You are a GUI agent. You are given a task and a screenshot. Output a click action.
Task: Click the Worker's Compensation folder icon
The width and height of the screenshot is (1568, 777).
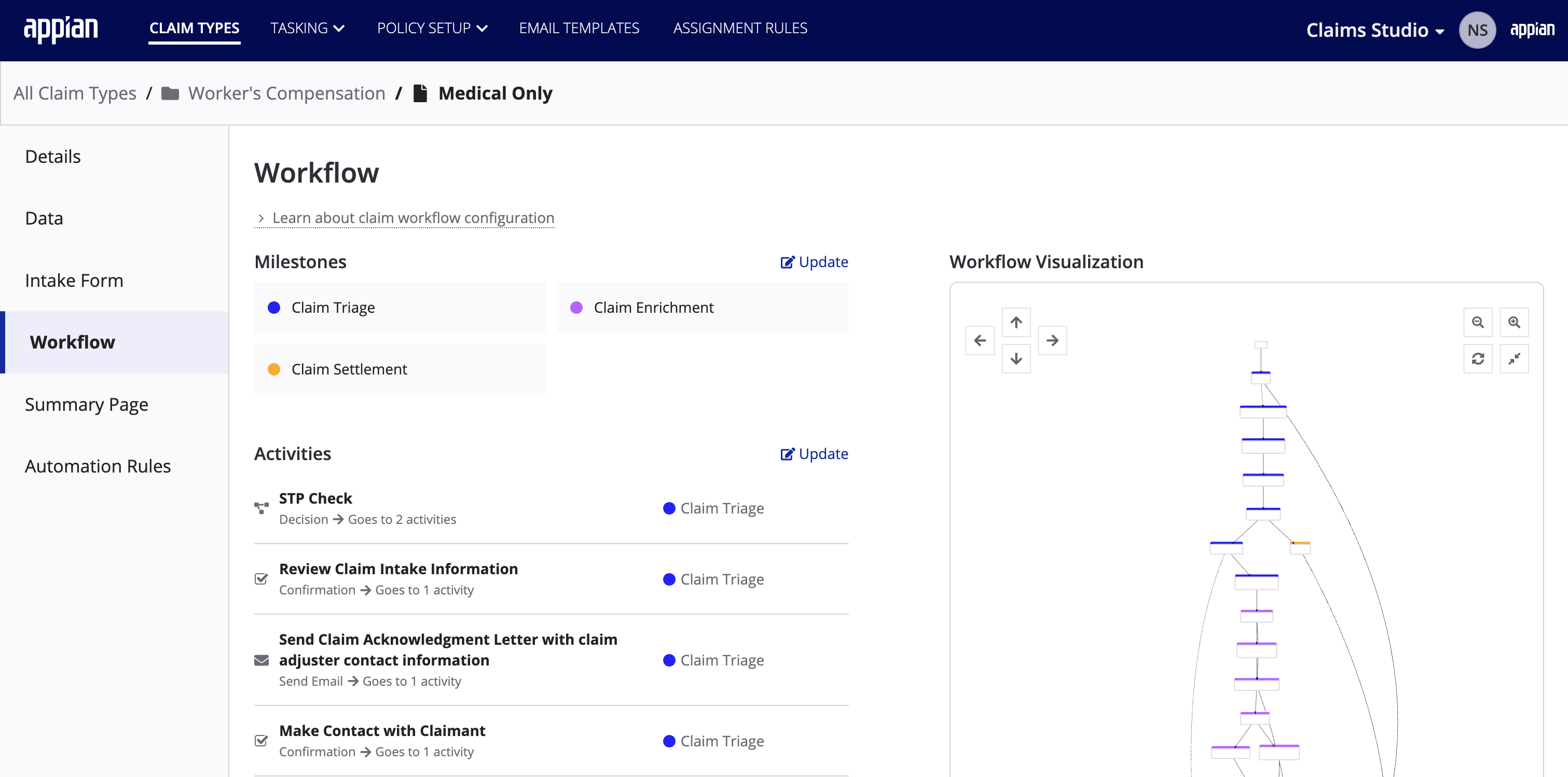pos(170,93)
